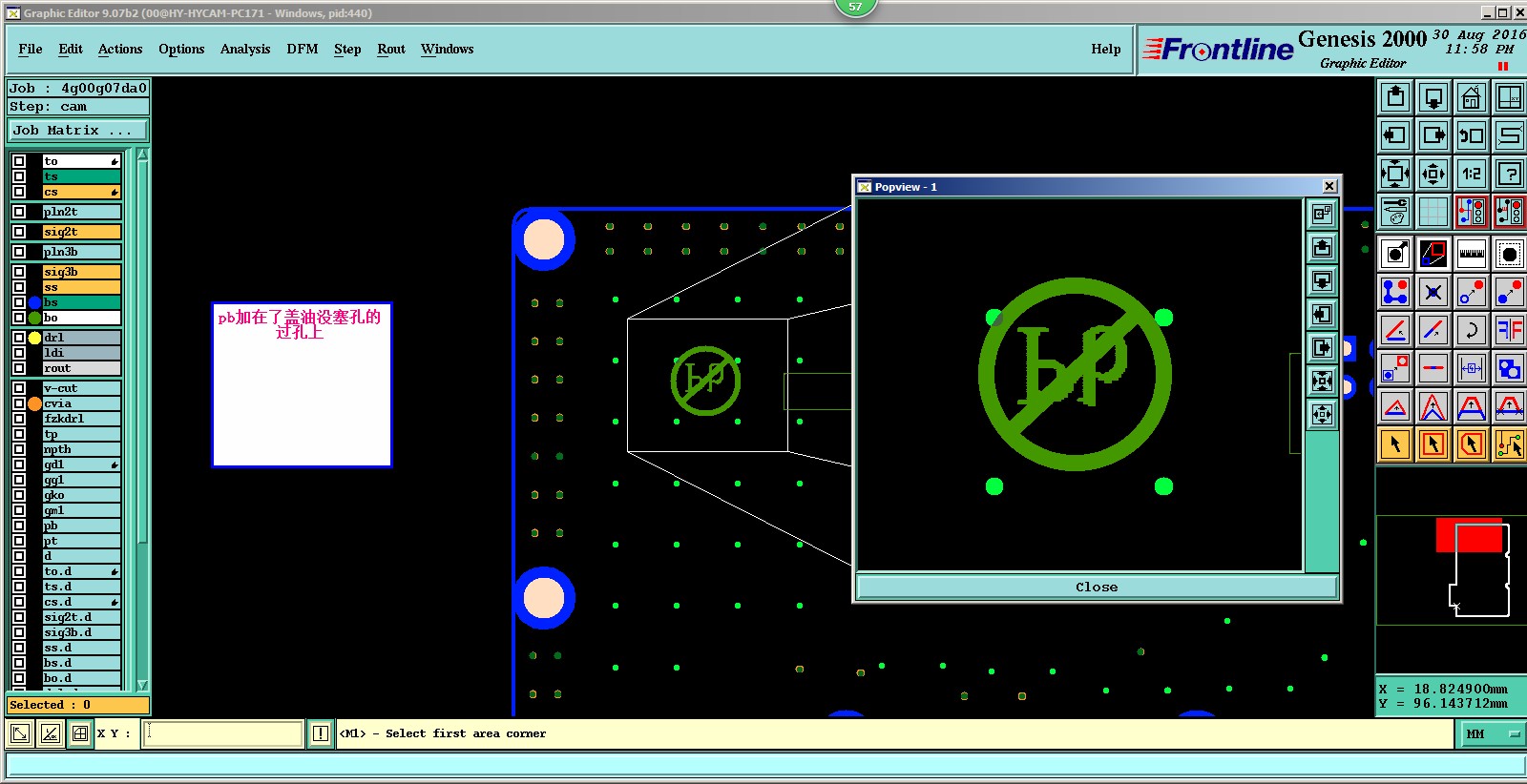Click the Home view icon

(1472, 97)
